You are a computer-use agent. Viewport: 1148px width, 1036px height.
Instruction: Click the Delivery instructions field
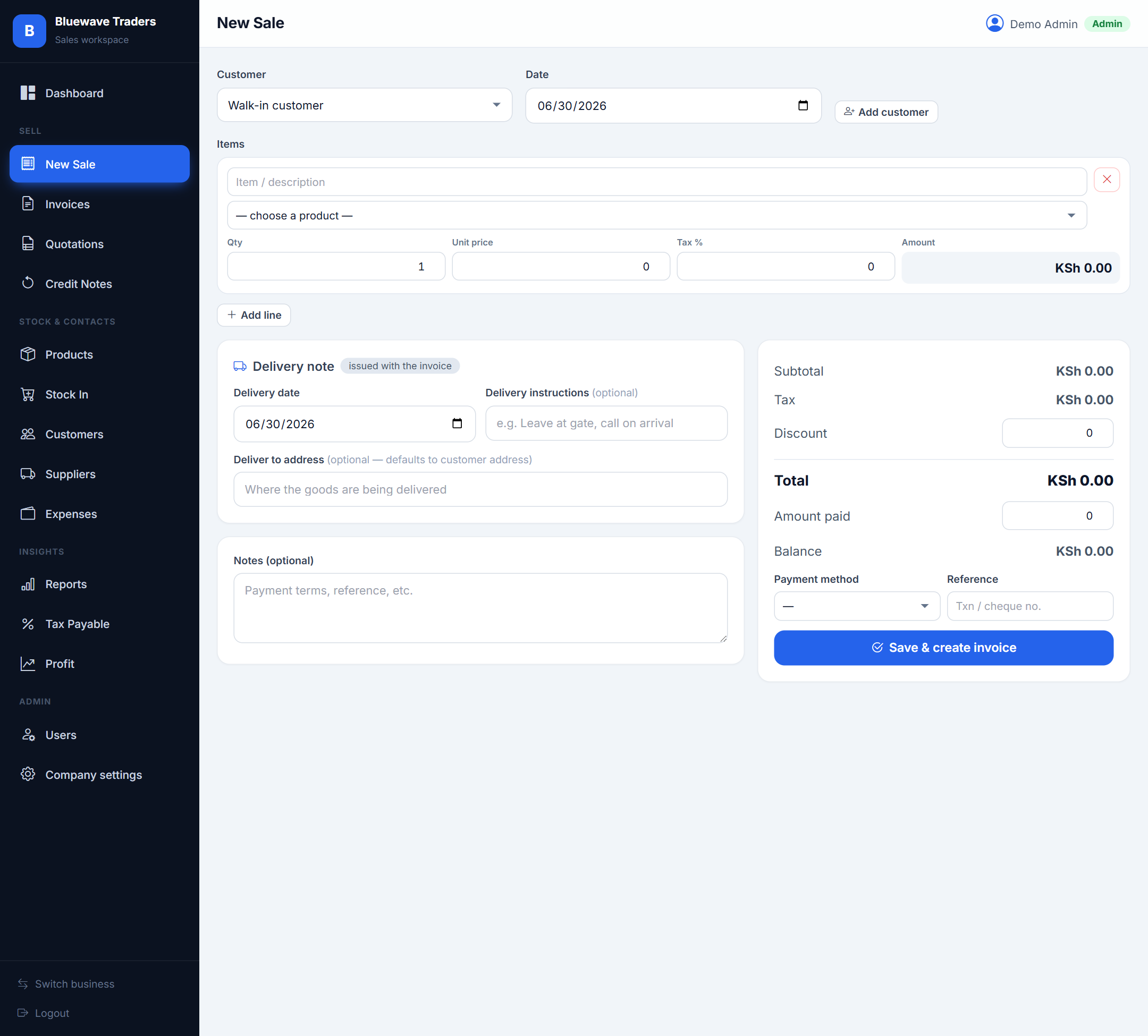(x=606, y=423)
